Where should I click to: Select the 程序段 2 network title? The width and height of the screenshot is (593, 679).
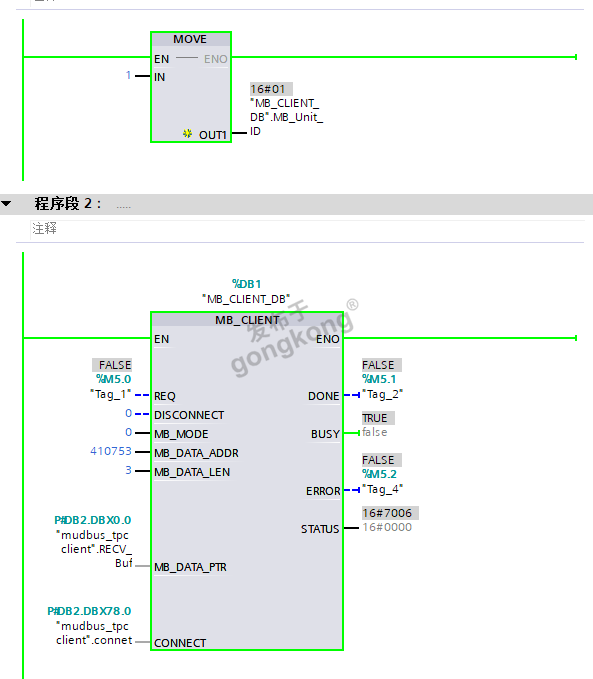pos(68,204)
